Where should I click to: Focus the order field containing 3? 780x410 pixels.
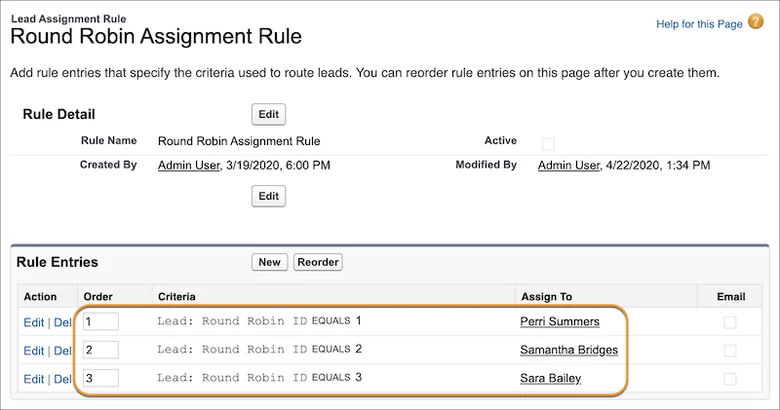(x=101, y=378)
